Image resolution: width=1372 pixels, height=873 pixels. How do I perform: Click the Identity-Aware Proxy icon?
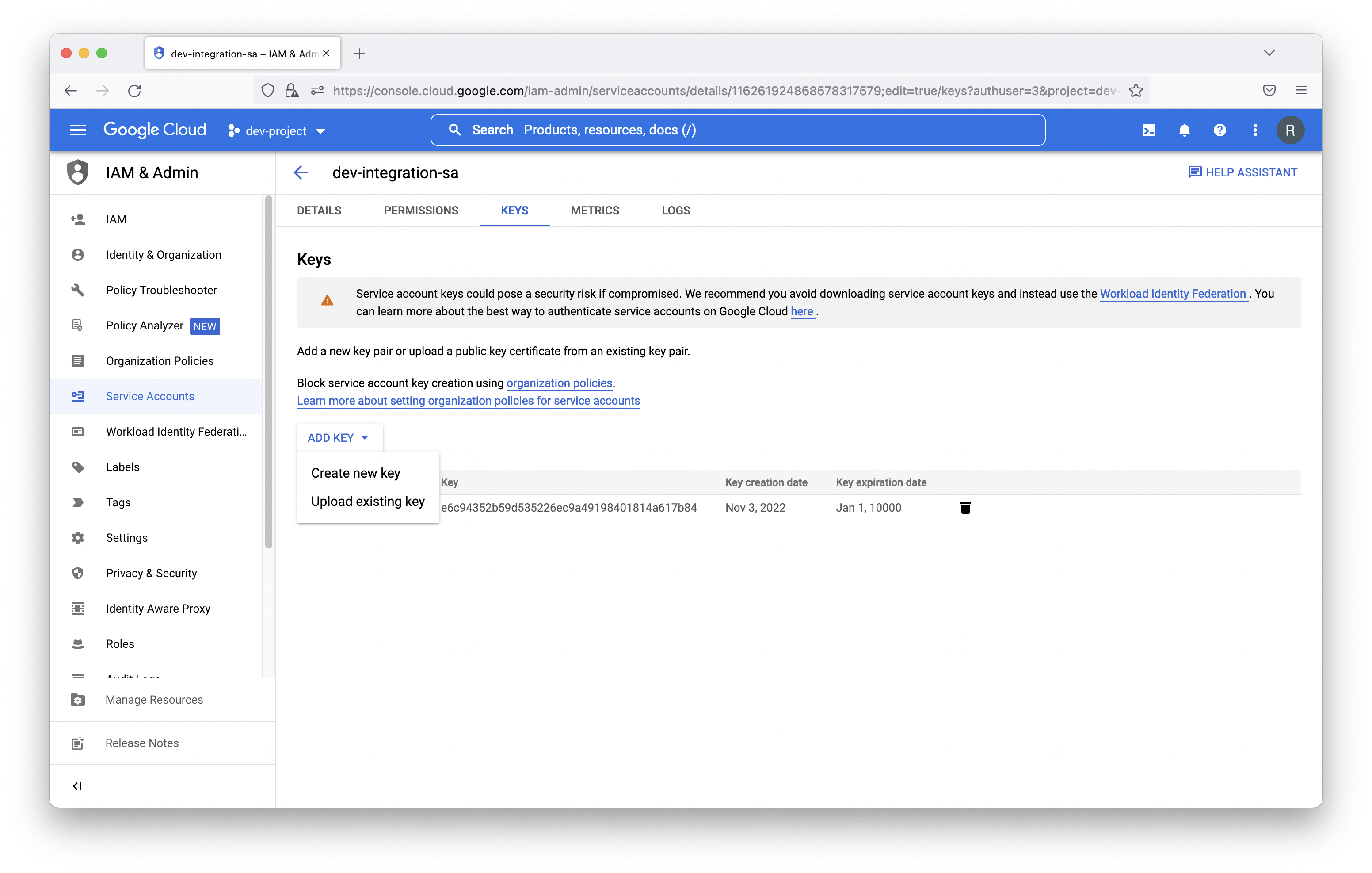coord(77,609)
